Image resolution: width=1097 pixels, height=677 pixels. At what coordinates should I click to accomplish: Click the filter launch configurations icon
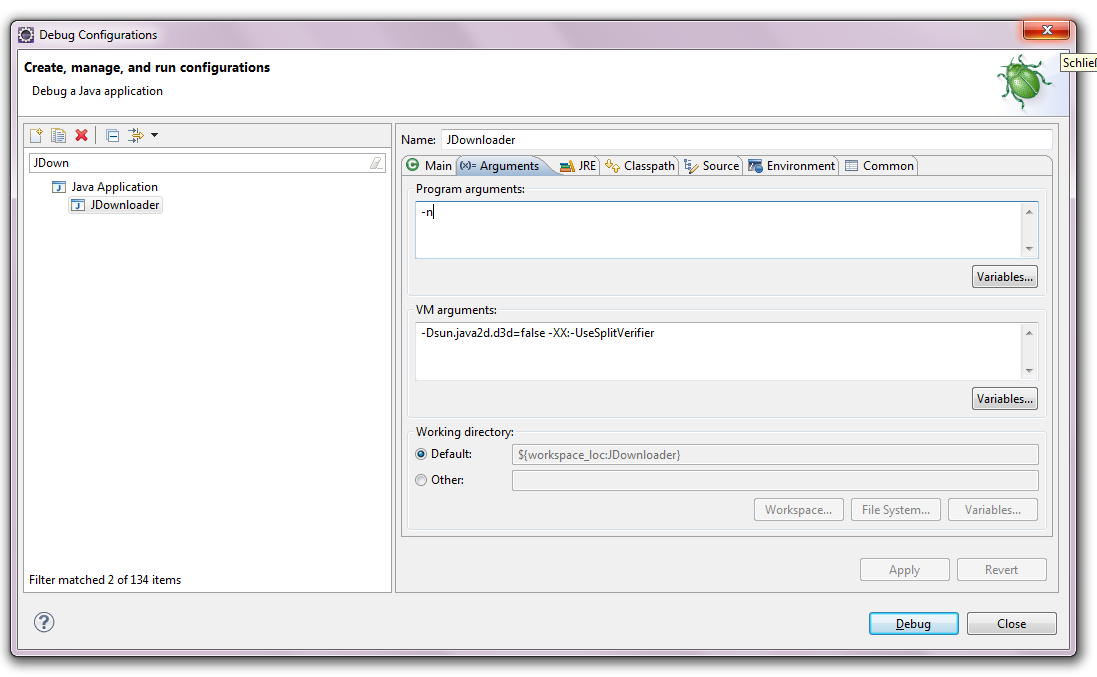click(135, 136)
